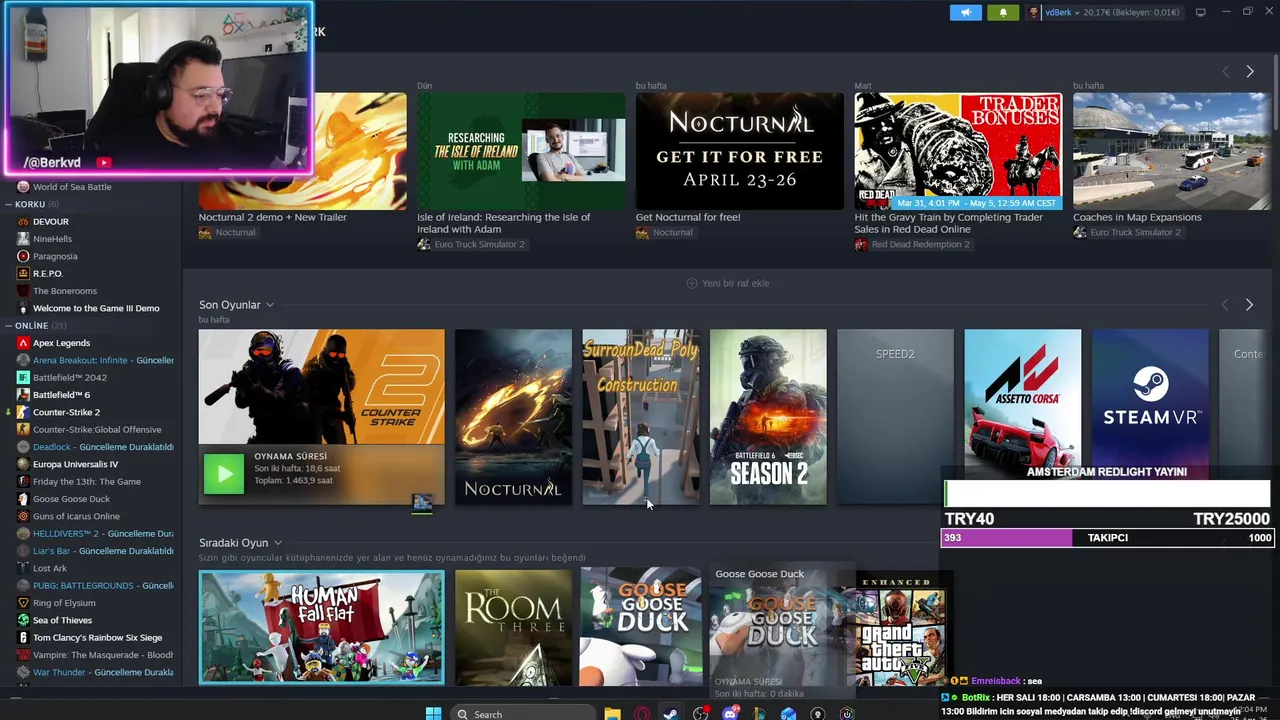This screenshot has width=1280, height=720.
Task: Open Windows Start menu
Action: pos(433,713)
